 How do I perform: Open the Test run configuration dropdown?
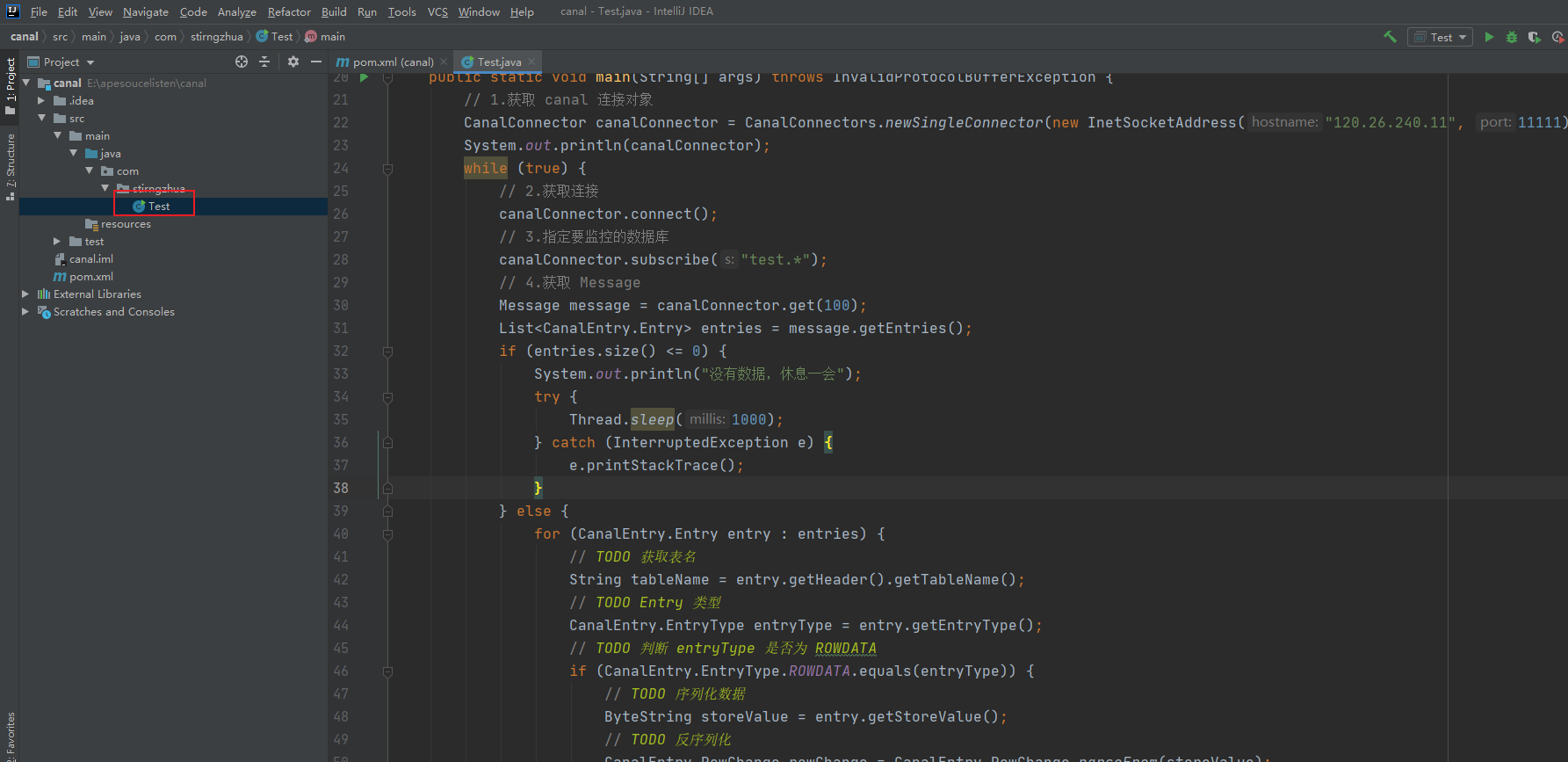coord(1440,37)
